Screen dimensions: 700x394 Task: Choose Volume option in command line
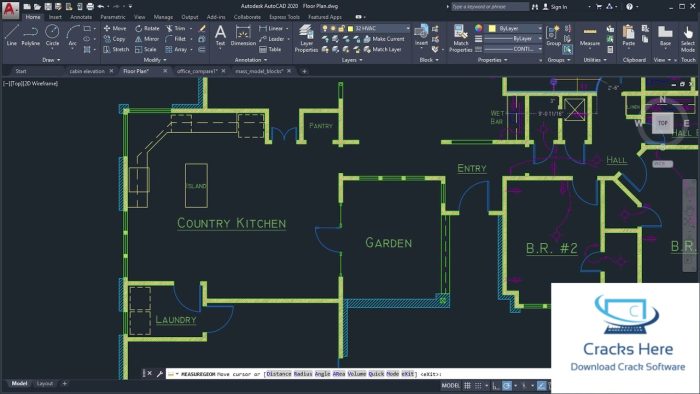click(x=357, y=374)
